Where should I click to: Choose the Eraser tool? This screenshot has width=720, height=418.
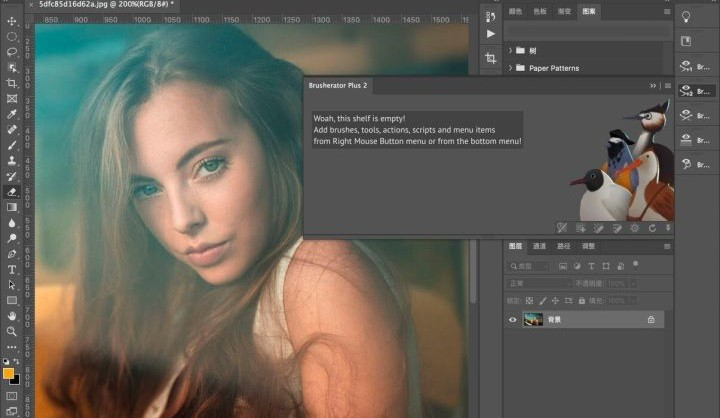coord(11,192)
